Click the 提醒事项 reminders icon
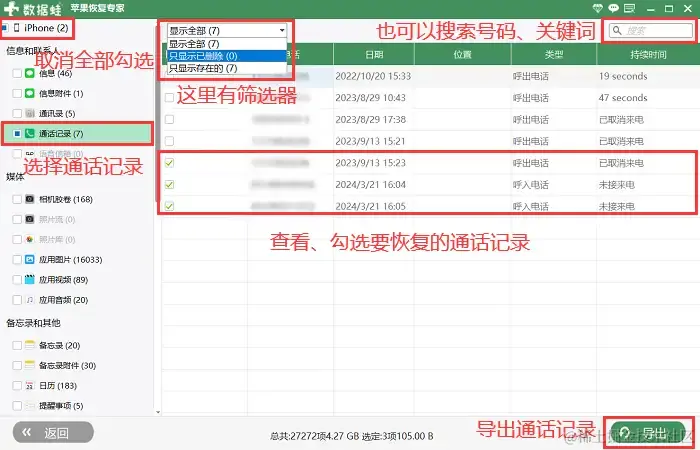 [x=30, y=405]
